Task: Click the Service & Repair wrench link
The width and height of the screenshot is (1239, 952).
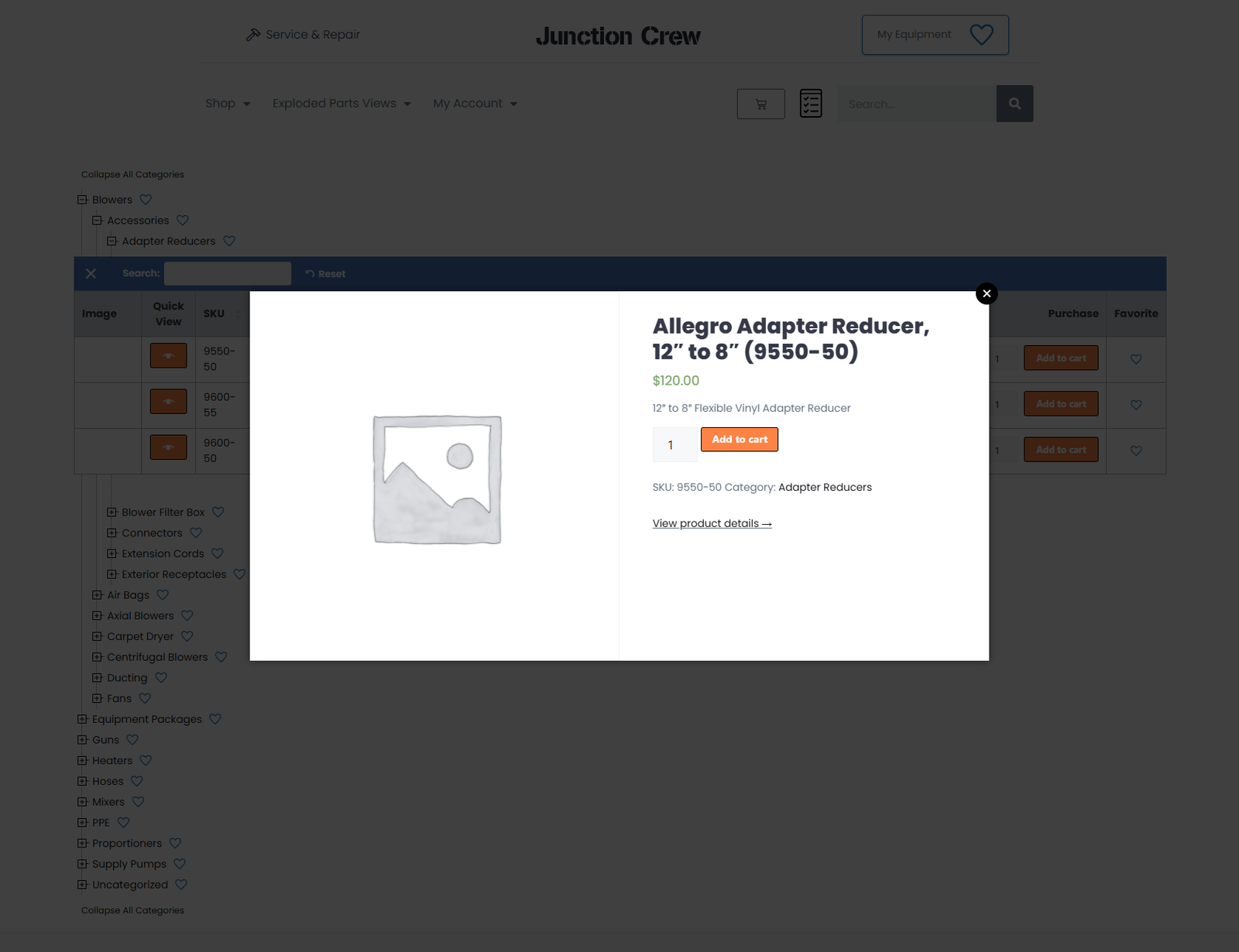Action: point(303,35)
